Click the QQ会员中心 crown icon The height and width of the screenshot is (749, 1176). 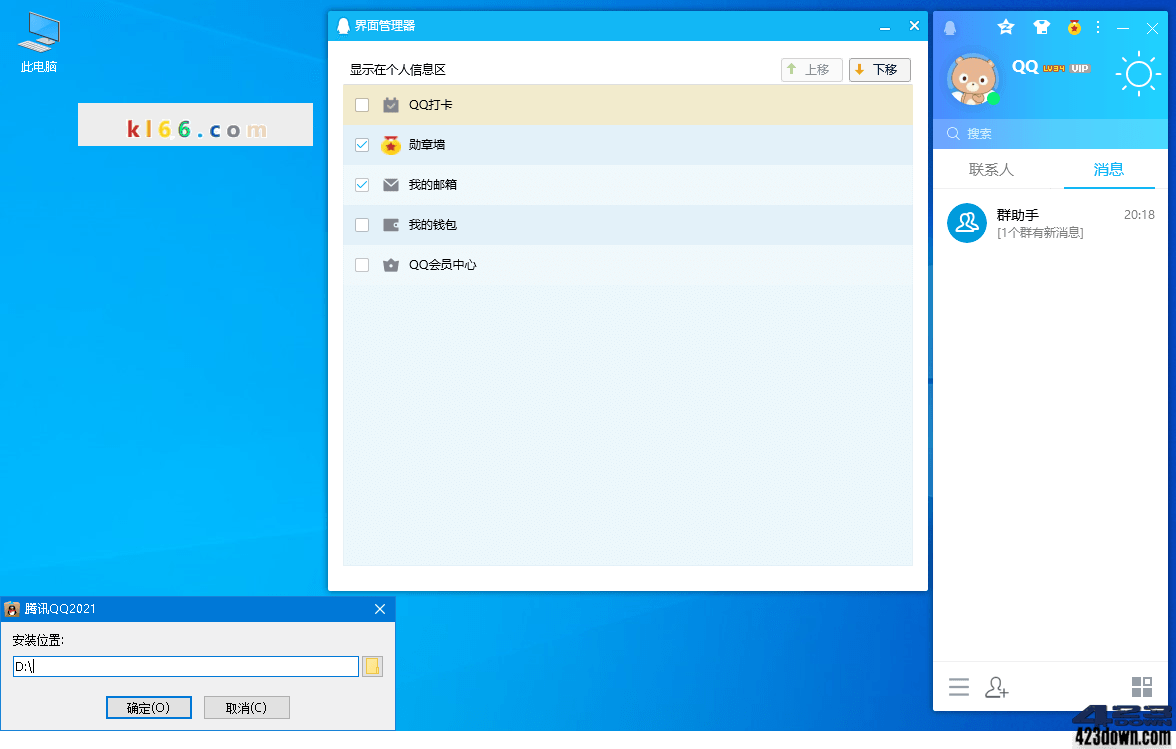point(391,265)
